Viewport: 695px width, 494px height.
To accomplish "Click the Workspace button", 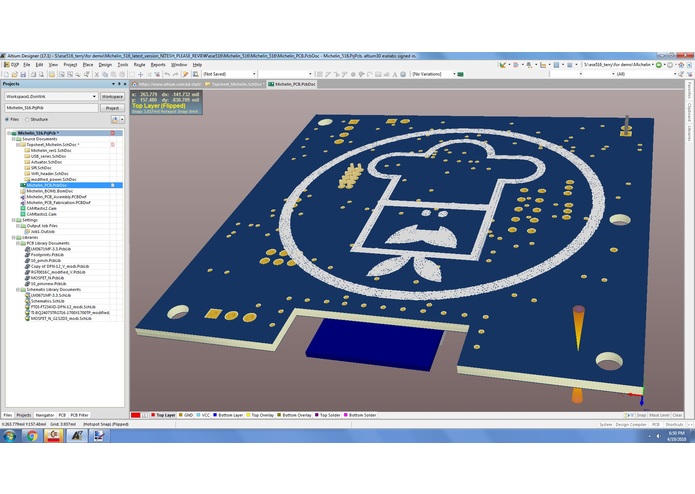I will pyautogui.click(x=112, y=97).
